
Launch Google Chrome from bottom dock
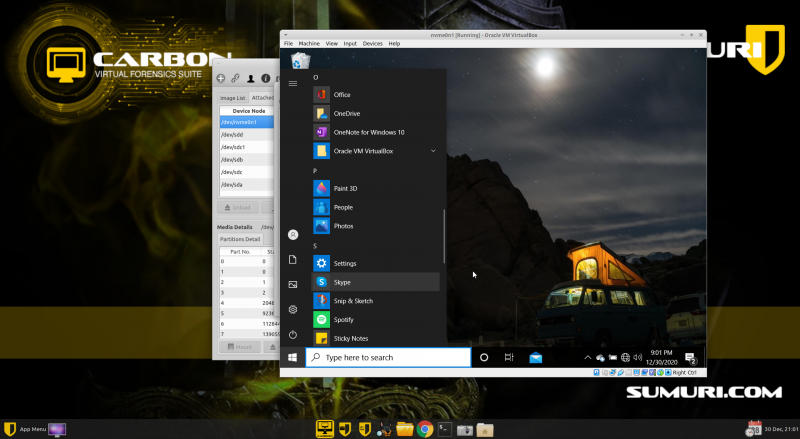tap(424, 429)
